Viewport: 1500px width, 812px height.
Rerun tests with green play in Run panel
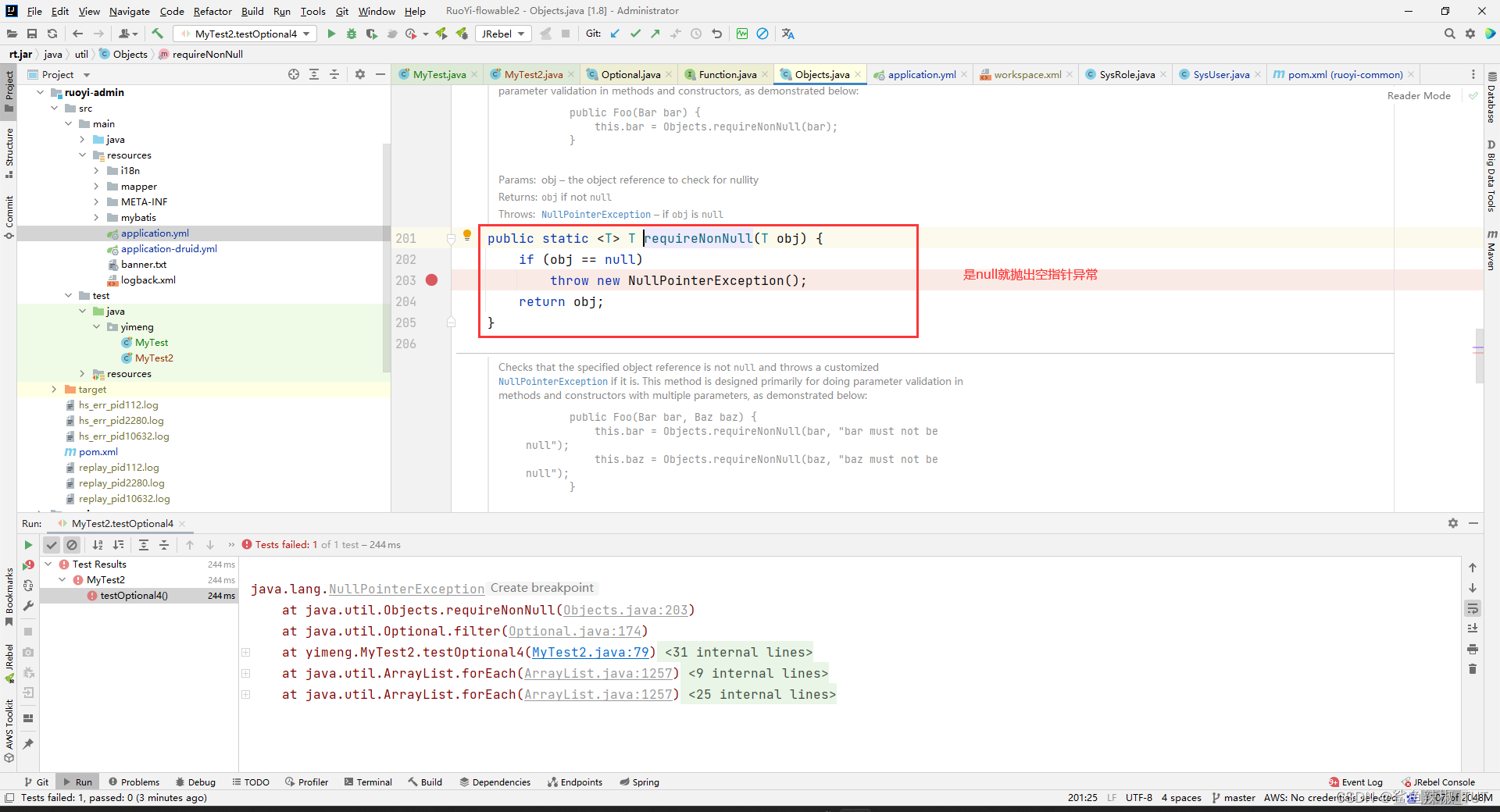(x=28, y=545)
